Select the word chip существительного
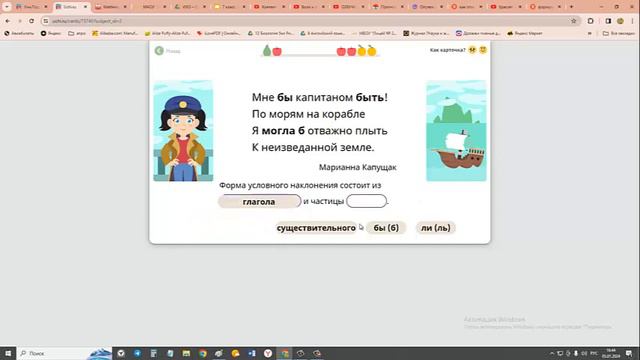The height and width of the screenshot is (360, 640). [316, 228]
